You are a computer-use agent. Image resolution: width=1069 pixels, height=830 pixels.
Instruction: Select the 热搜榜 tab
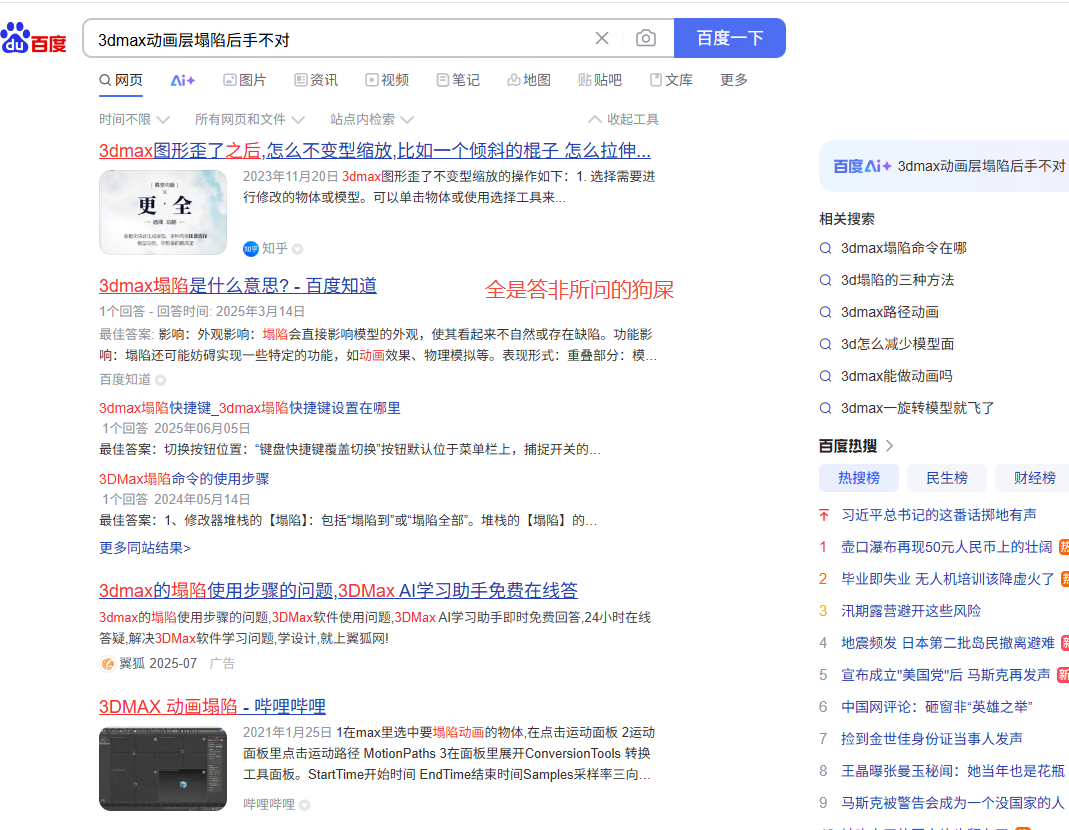click(858, 478)
